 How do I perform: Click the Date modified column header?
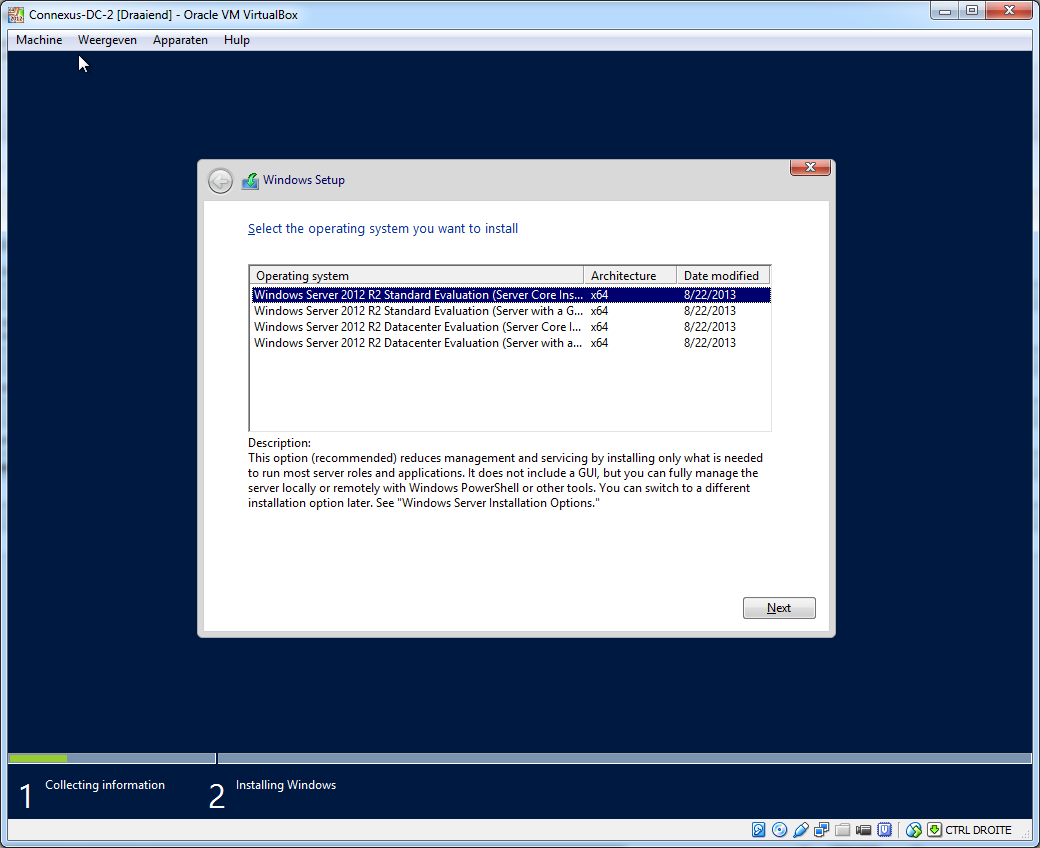point(723,276)
